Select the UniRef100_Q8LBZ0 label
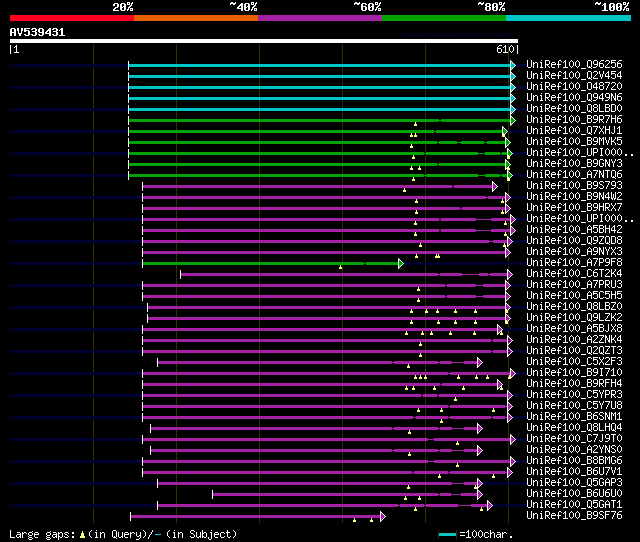The width and height of the screenshot is (640, 542). 574,307
